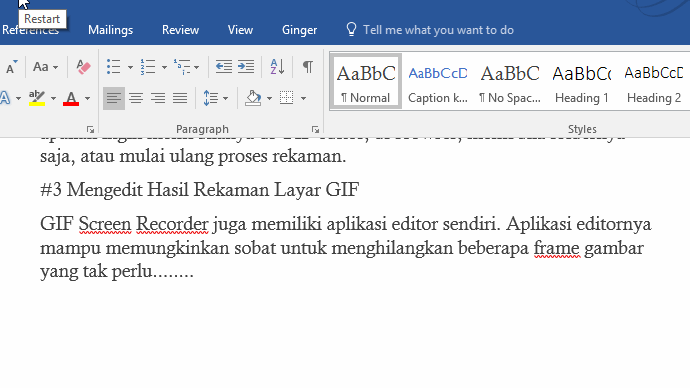The width and height of the screenshot is (690, 388).
Task: Click the Numbering list icon
Action: click(x=148, y=67)
